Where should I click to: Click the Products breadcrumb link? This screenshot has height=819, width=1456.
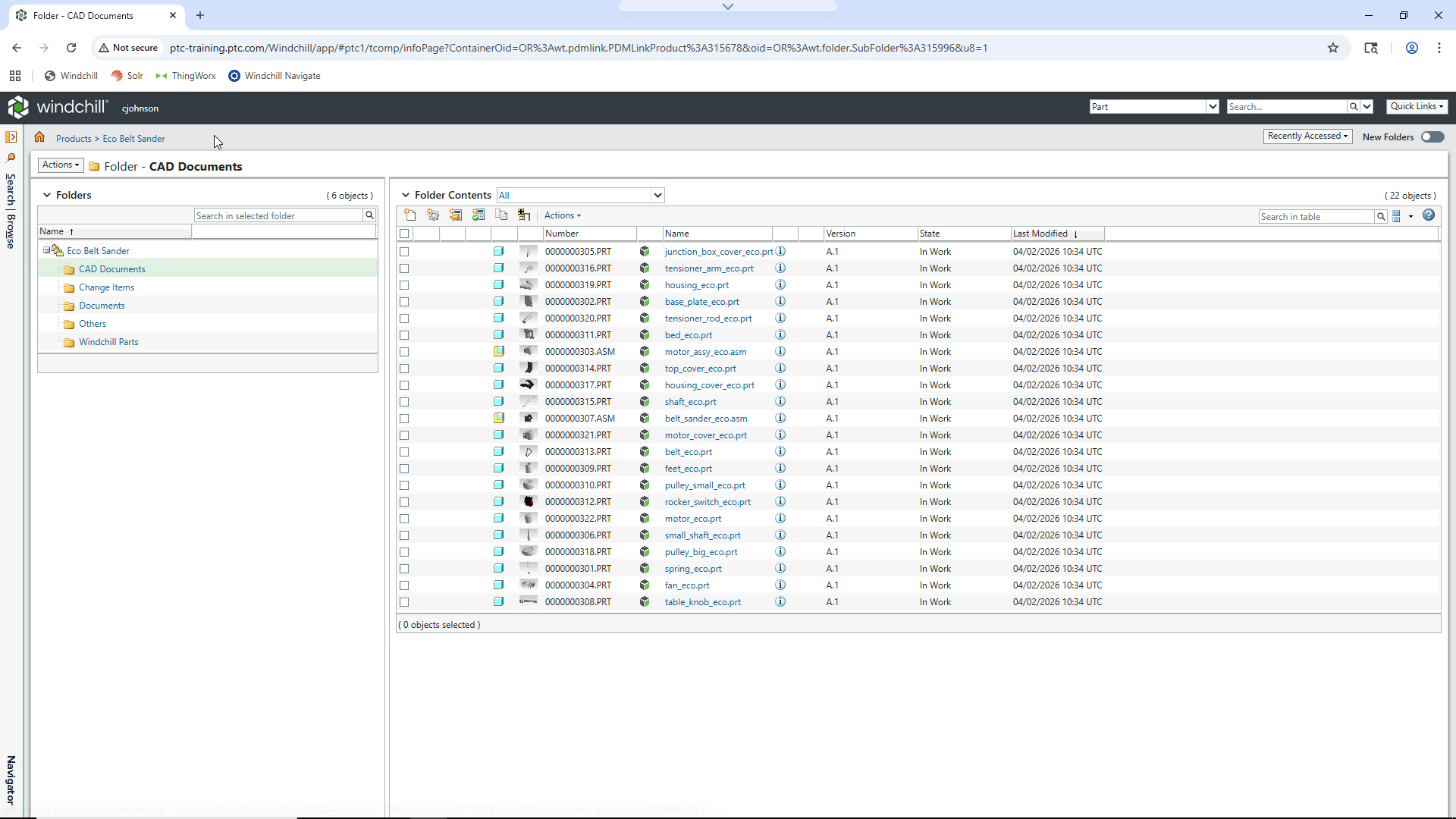pos(74,139)
